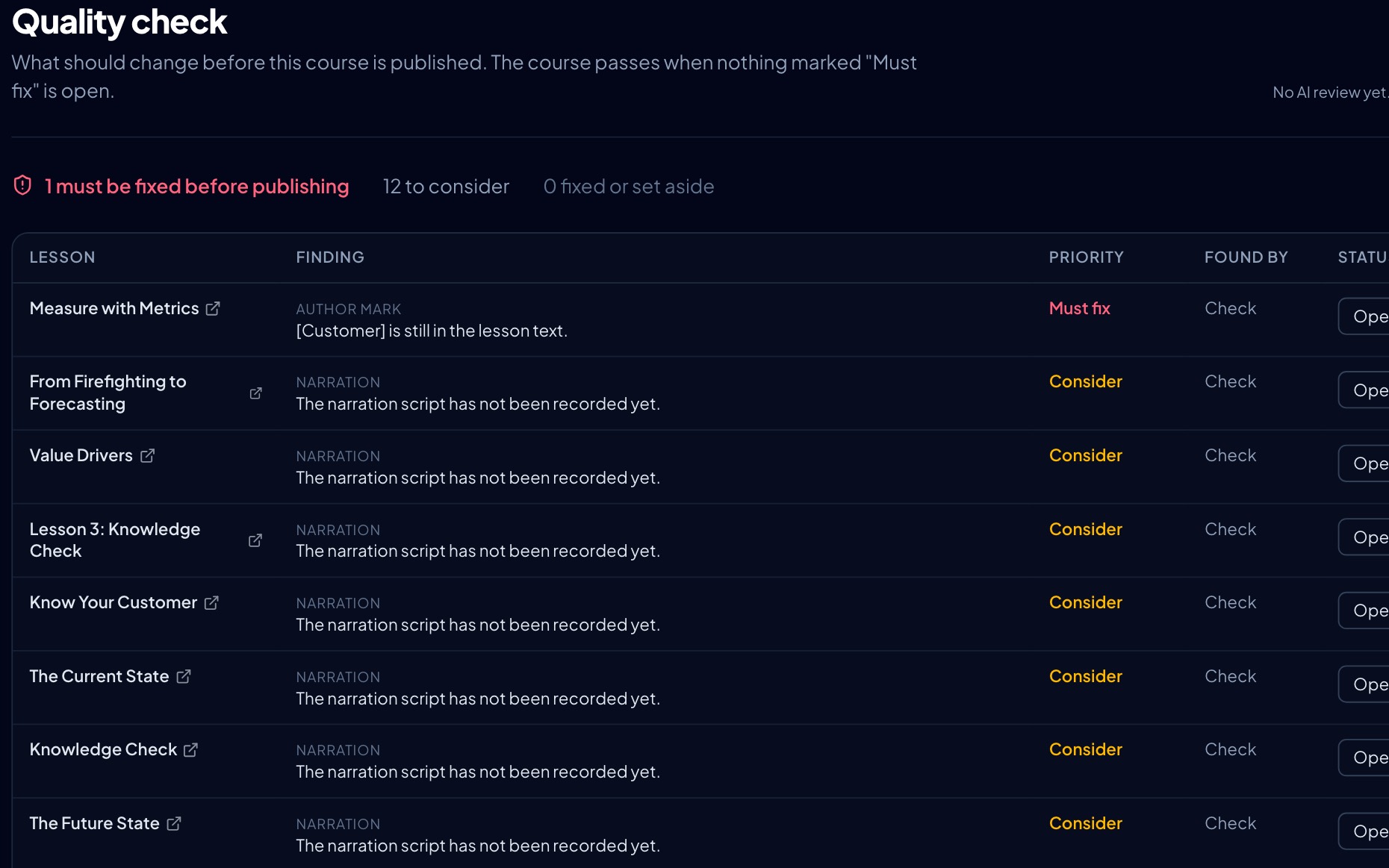Viewport: 1389px width, 868px height.
Task: Open status dropdown for Know Your Customer
Action: 1364,611
